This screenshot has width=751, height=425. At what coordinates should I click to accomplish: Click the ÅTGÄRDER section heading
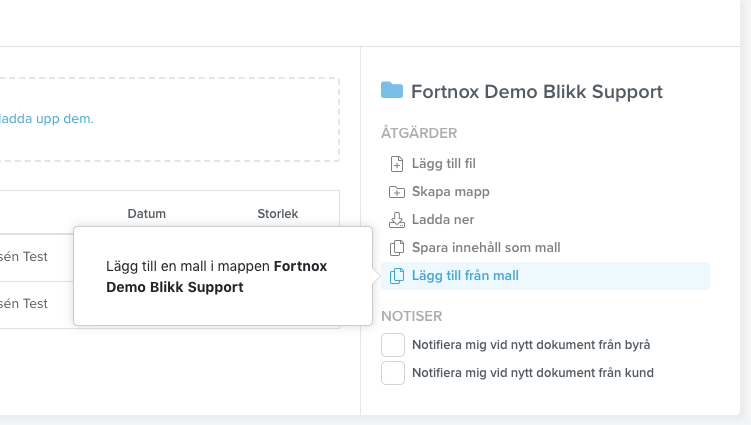[419, 133]
